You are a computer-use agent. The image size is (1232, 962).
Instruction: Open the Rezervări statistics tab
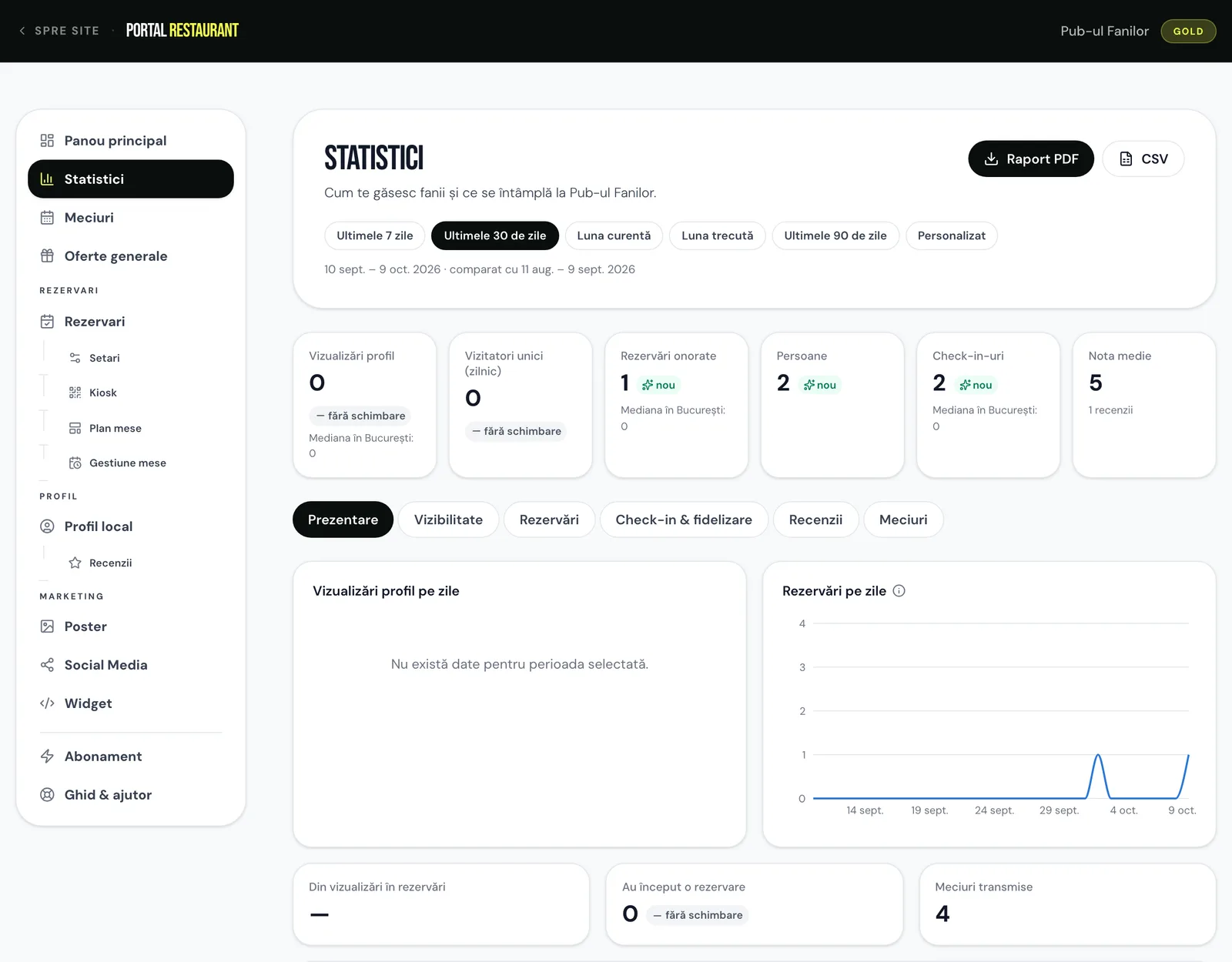[x=549, y=519]
